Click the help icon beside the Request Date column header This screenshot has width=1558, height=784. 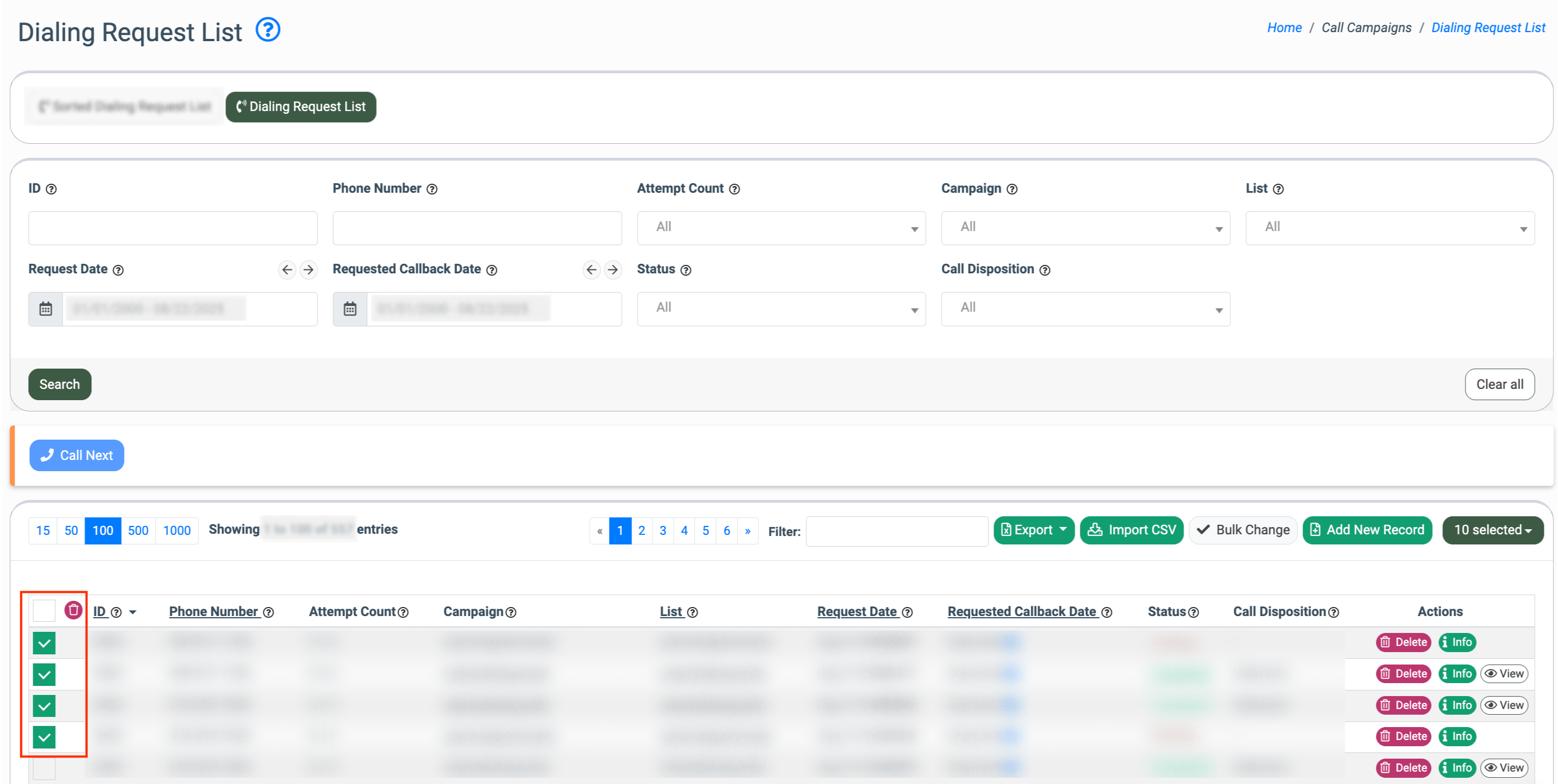(907, 612)
